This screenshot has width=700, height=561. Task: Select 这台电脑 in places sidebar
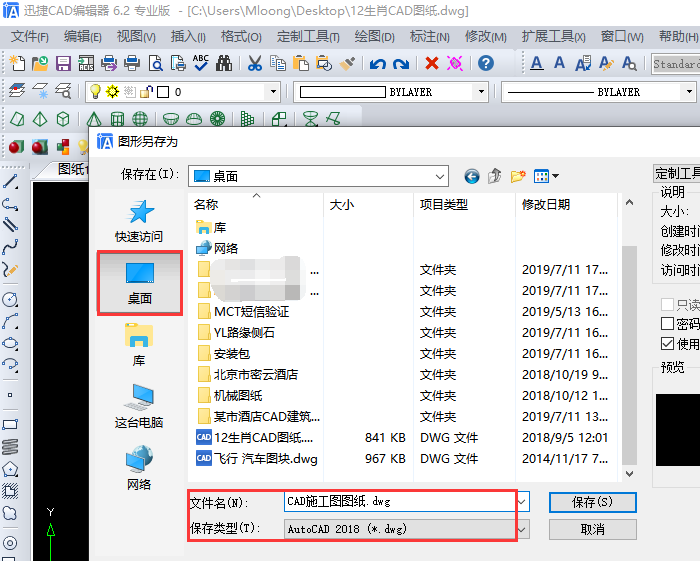pyautogui.click(x=139, y=406)
